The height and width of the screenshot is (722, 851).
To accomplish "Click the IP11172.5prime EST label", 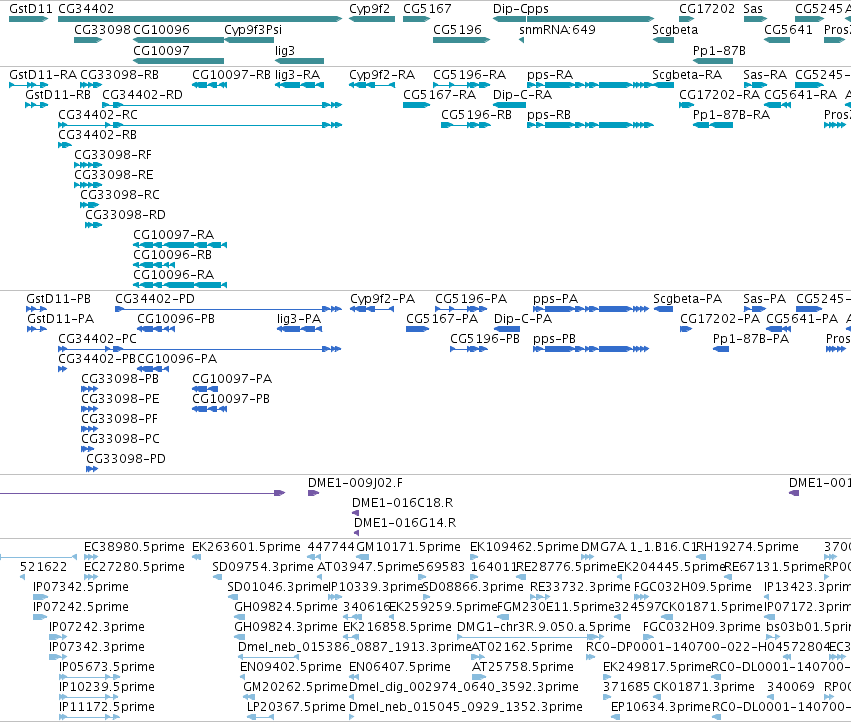I will pyautogui.click(x=107, y=707).
